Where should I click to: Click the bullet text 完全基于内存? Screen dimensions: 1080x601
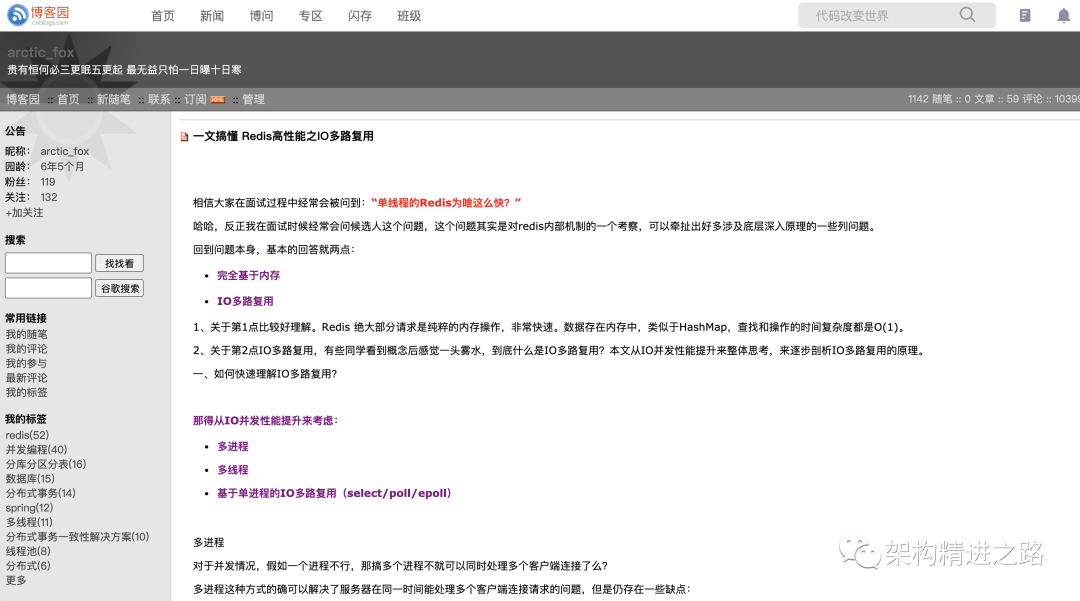[249, 275]
